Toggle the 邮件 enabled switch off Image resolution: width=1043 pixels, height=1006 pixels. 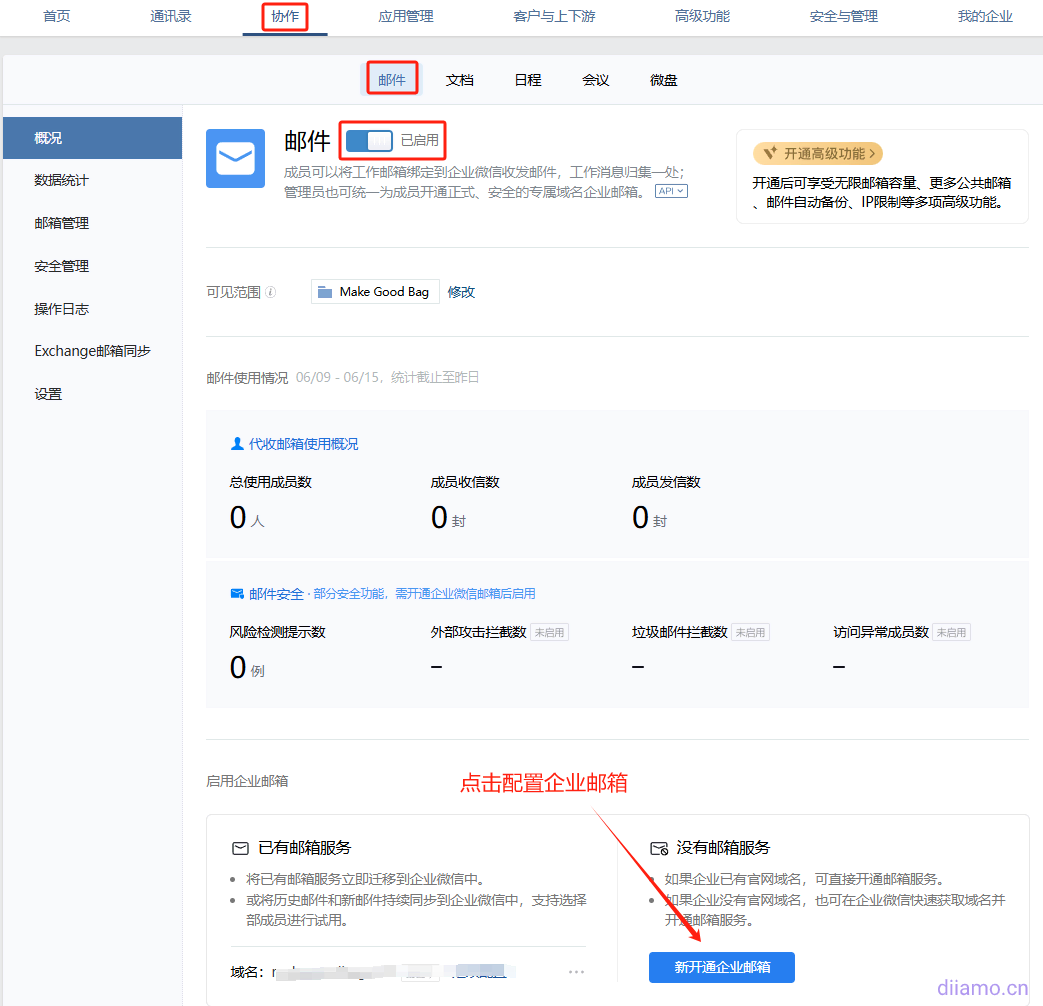click(x=368, y=141)
